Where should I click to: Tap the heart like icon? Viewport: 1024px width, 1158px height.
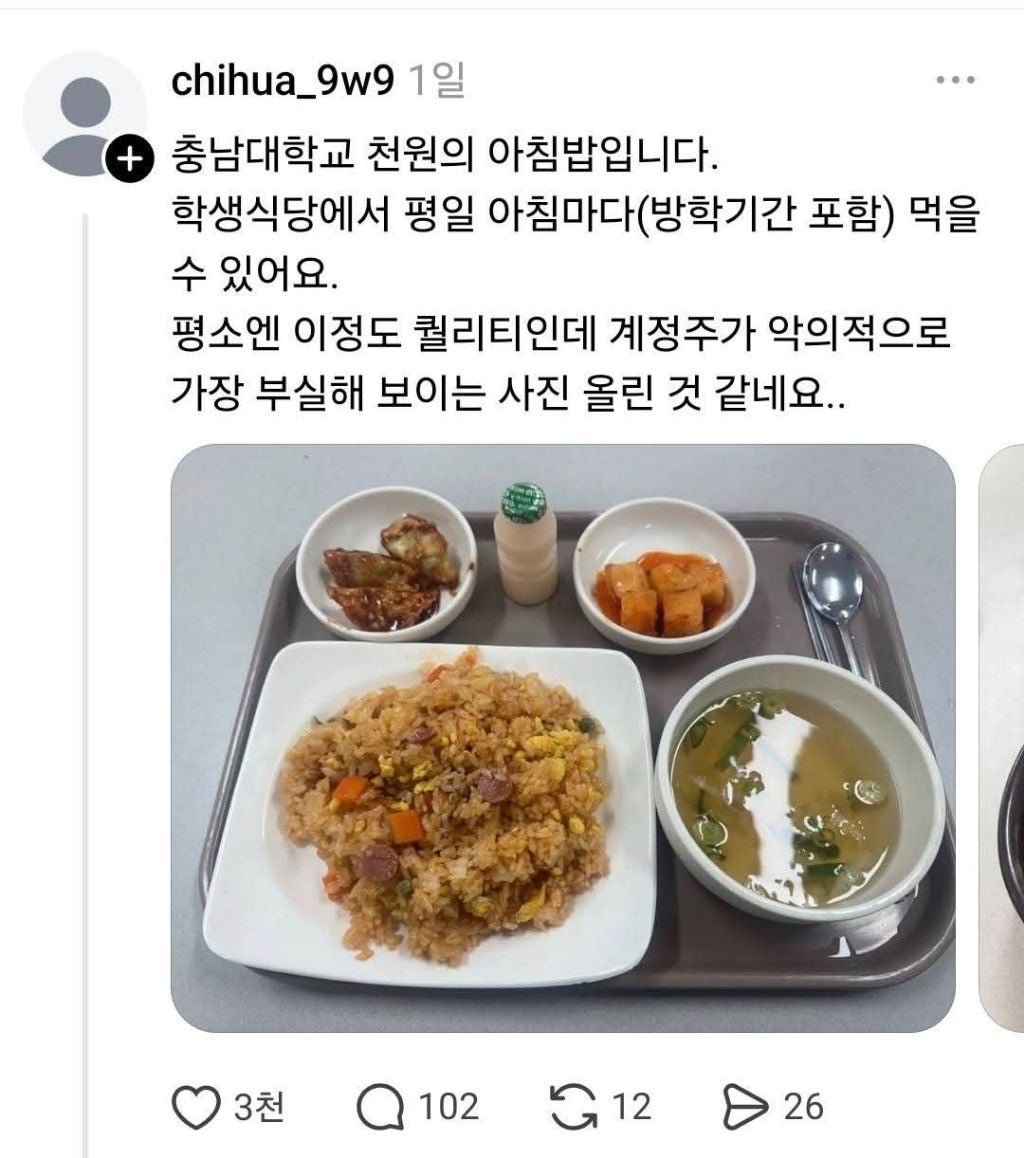[x=196, y=1107]
